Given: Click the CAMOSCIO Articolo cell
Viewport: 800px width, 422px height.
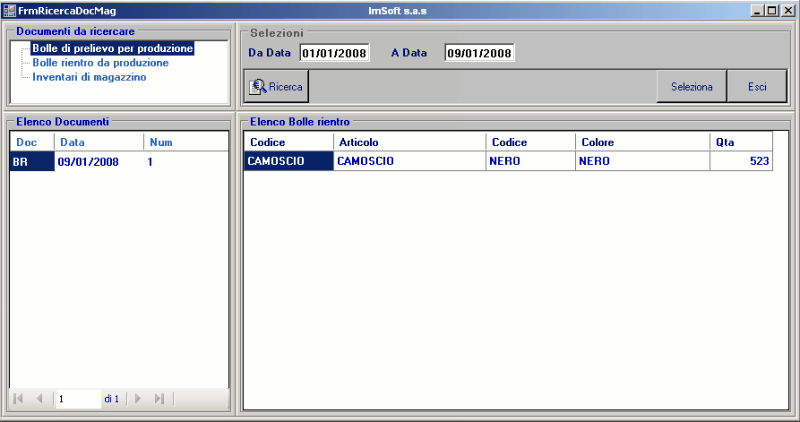Looking at the screenshot, I should click(409, 161).
